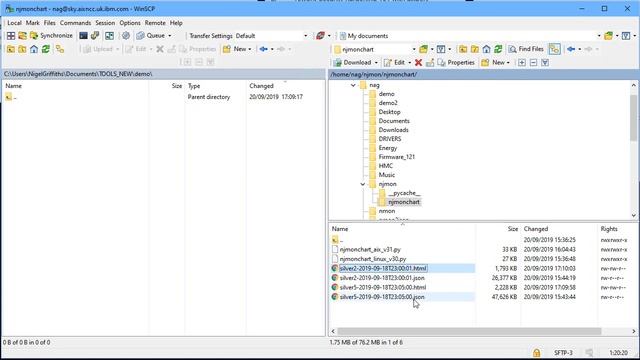640x360 pixels.
Task: Open the Local menu
Action: [14, 23]
